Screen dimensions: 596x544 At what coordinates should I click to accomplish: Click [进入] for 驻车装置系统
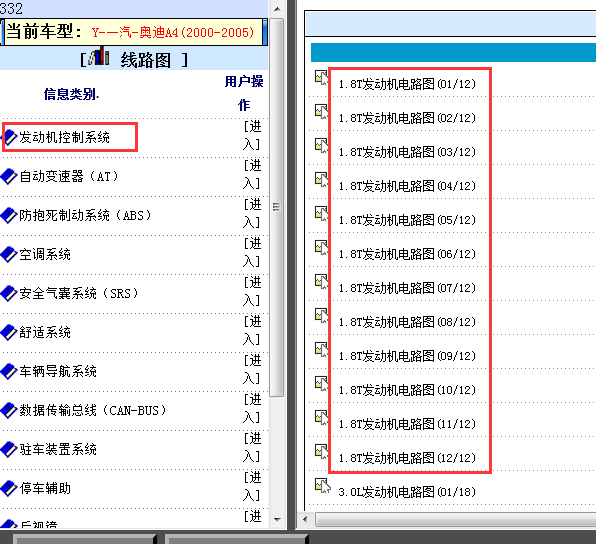click(252, 447)
